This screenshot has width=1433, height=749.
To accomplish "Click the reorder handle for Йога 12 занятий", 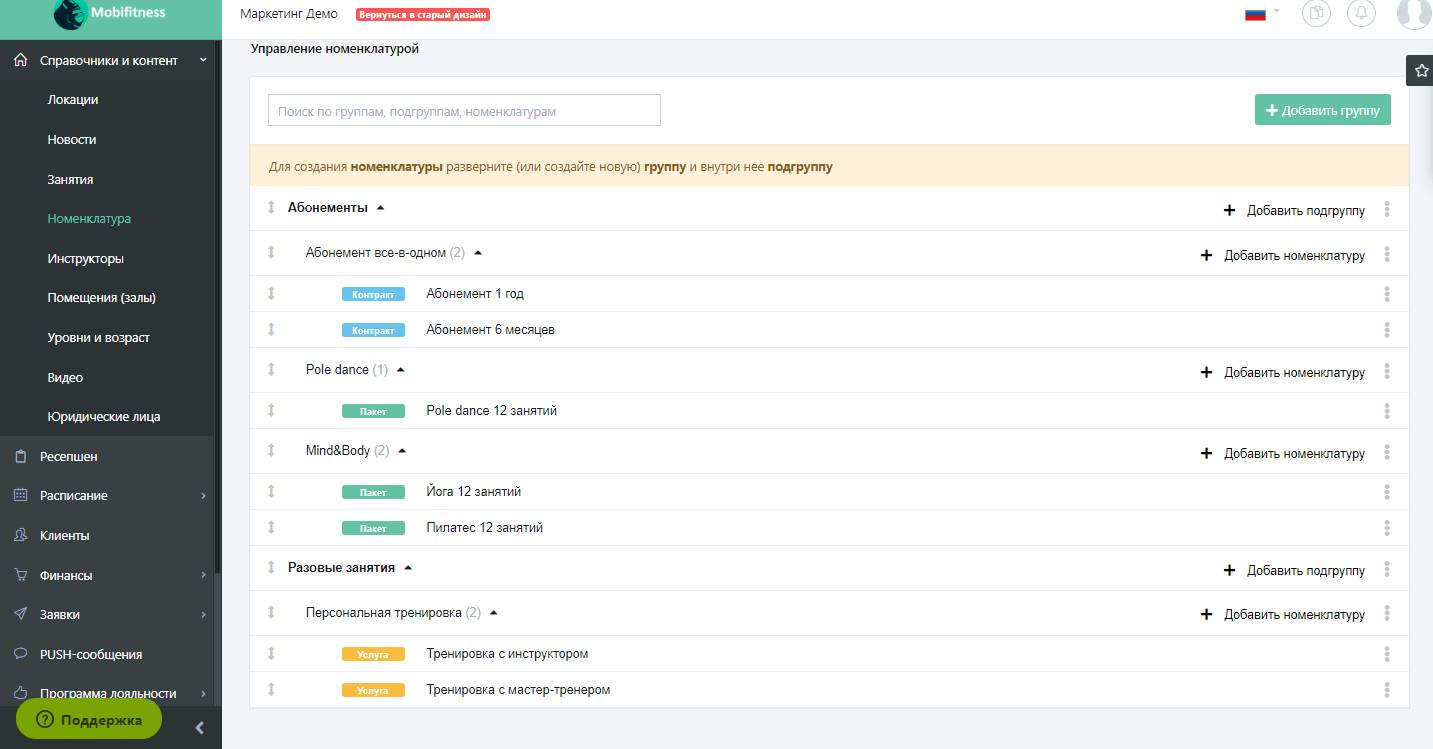I will [x=271, y=491].
